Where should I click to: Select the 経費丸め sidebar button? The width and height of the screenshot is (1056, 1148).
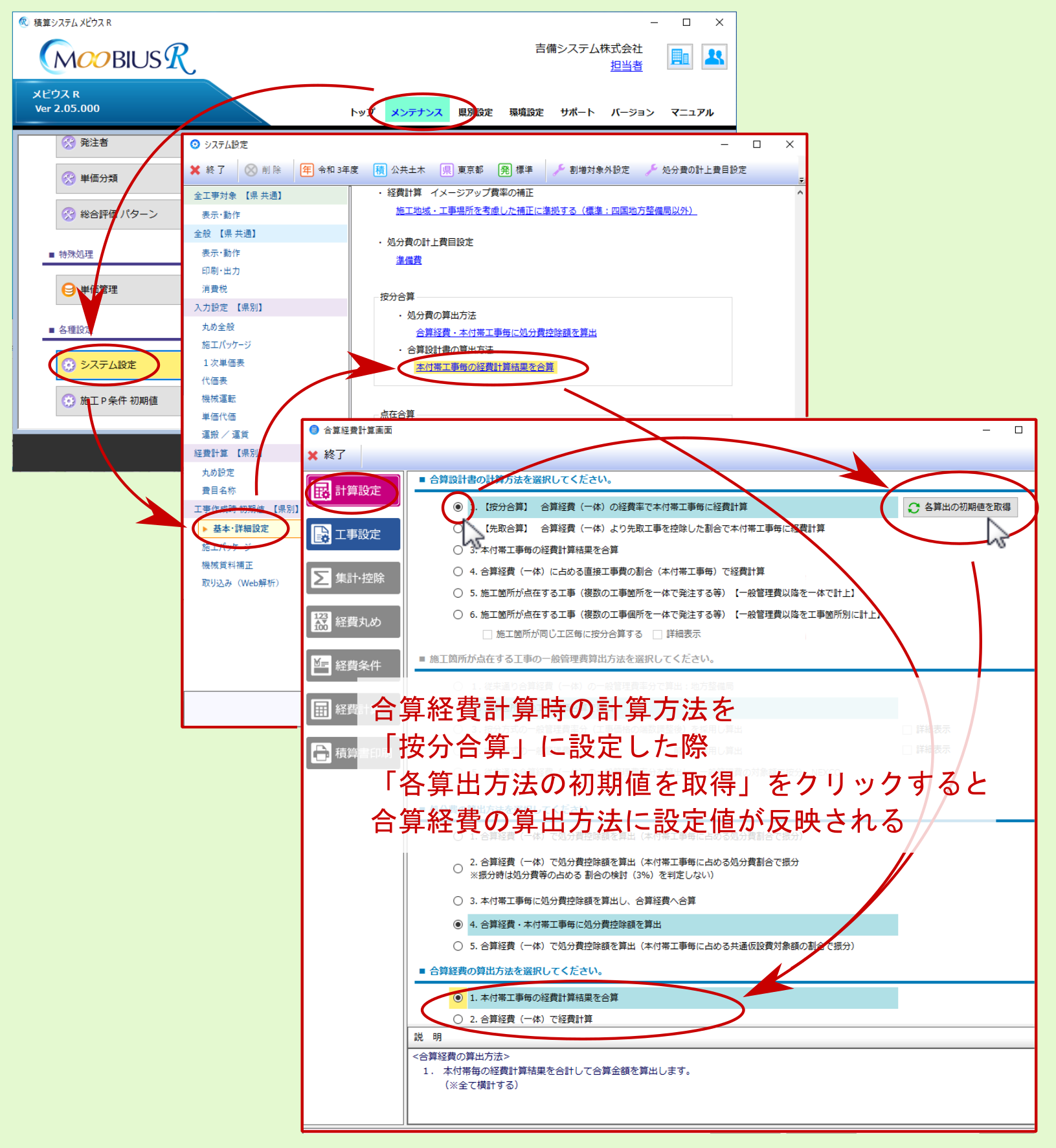click(353, 622)
